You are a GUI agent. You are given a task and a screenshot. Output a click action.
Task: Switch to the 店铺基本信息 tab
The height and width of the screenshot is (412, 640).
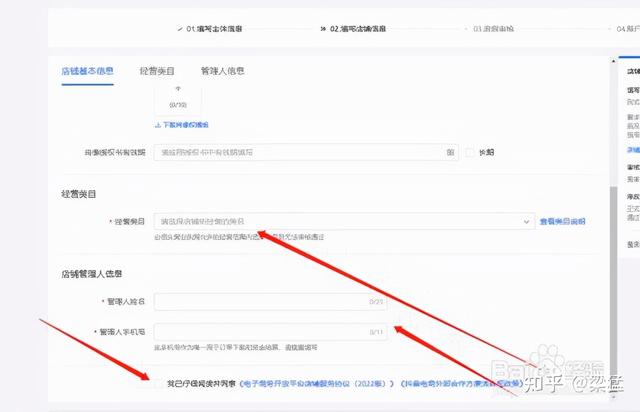[87, 72]
